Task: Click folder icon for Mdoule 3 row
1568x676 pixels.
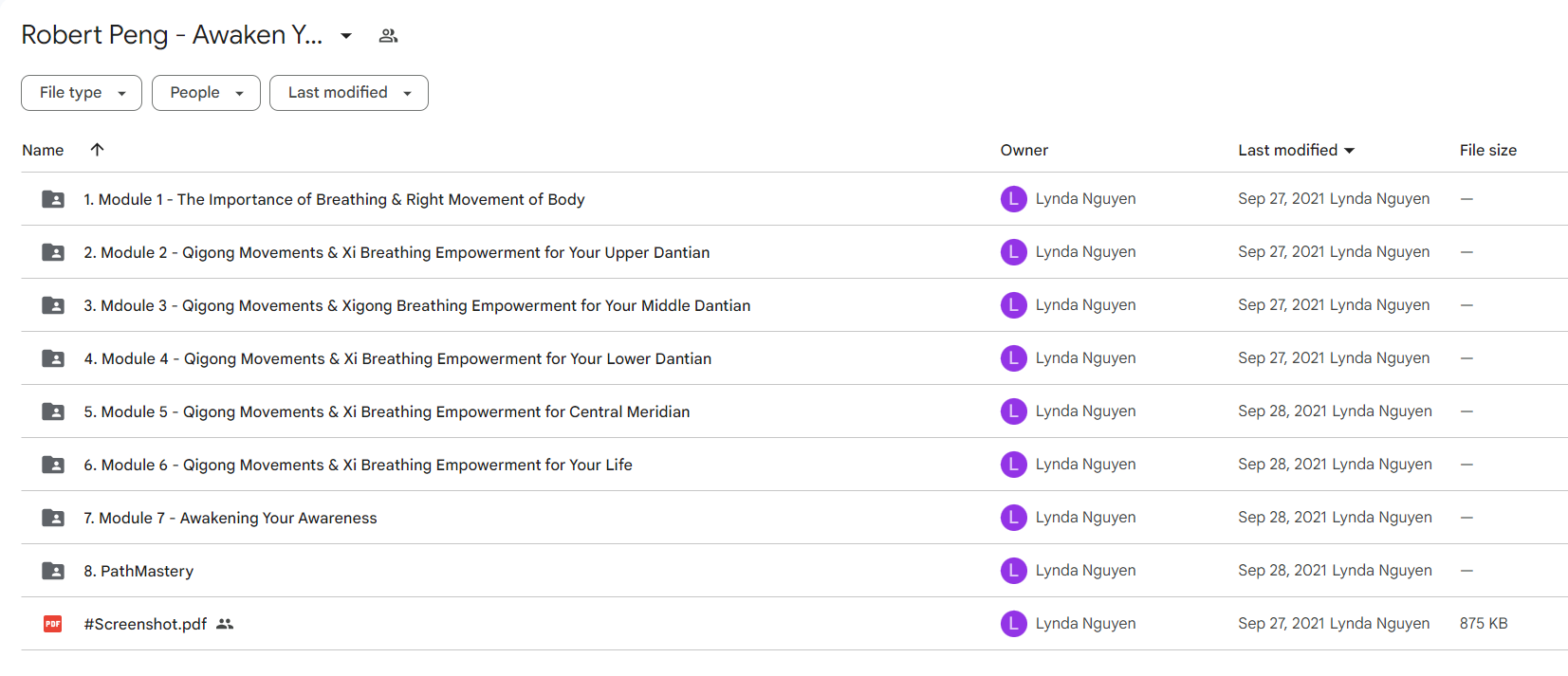Action: tap(53, 305)
